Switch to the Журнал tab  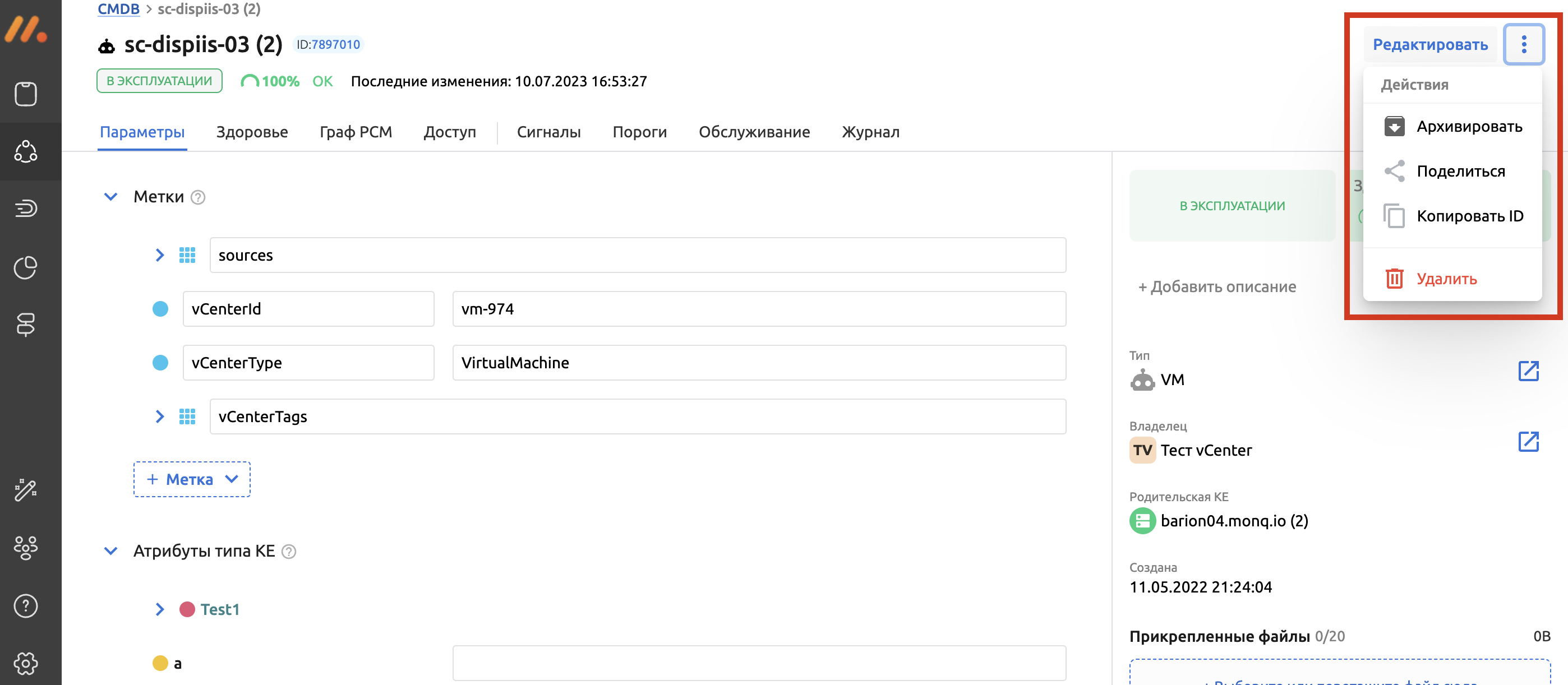click(x=870, y=132)
